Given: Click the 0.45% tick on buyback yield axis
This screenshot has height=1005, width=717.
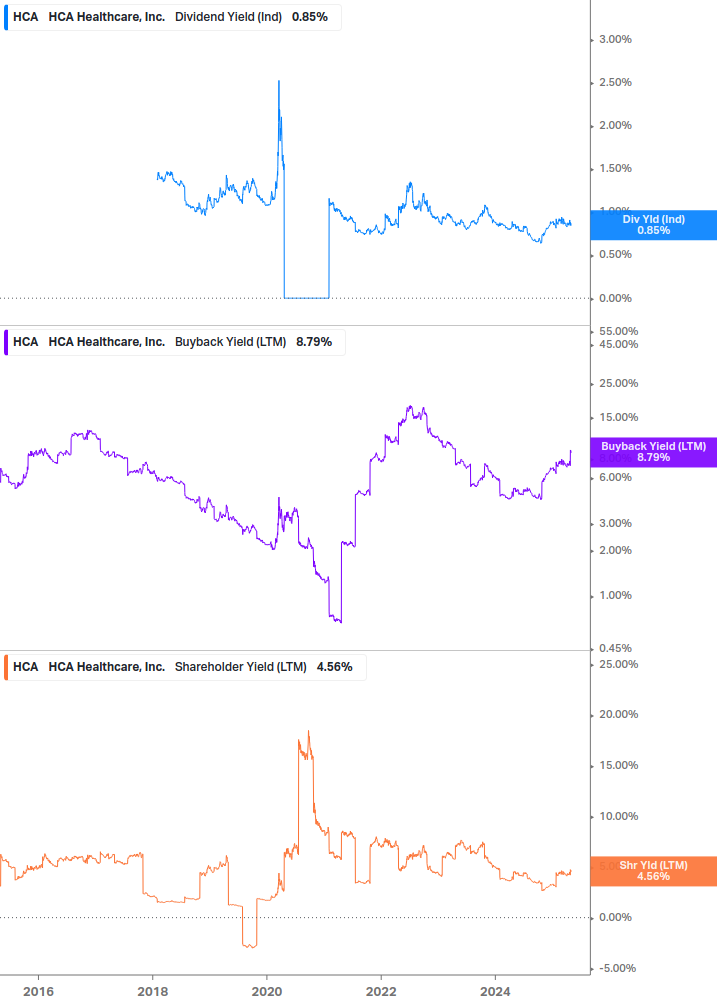Looking at the screenshot, I should tap(615, 649).
